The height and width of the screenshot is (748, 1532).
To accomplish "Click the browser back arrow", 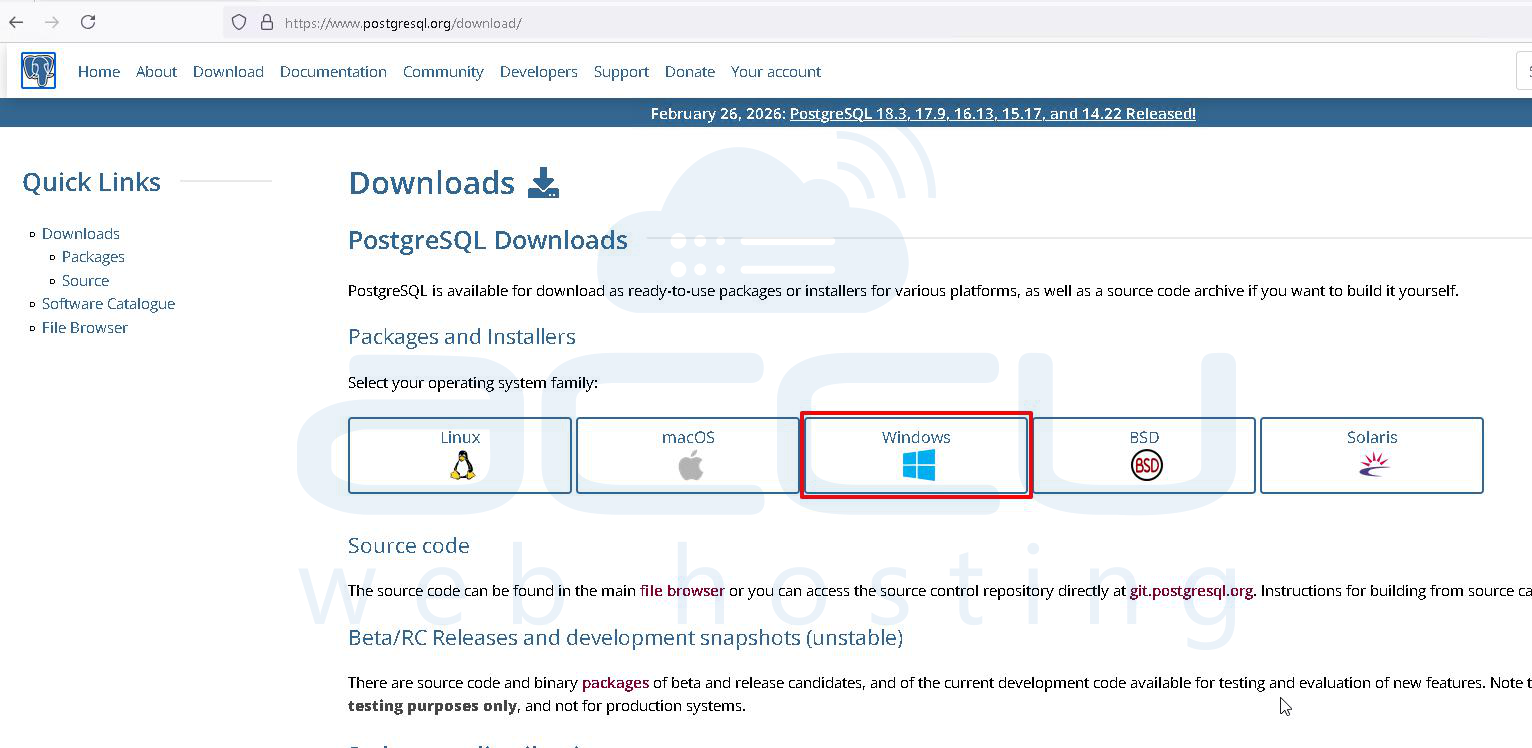I will 16,22.
